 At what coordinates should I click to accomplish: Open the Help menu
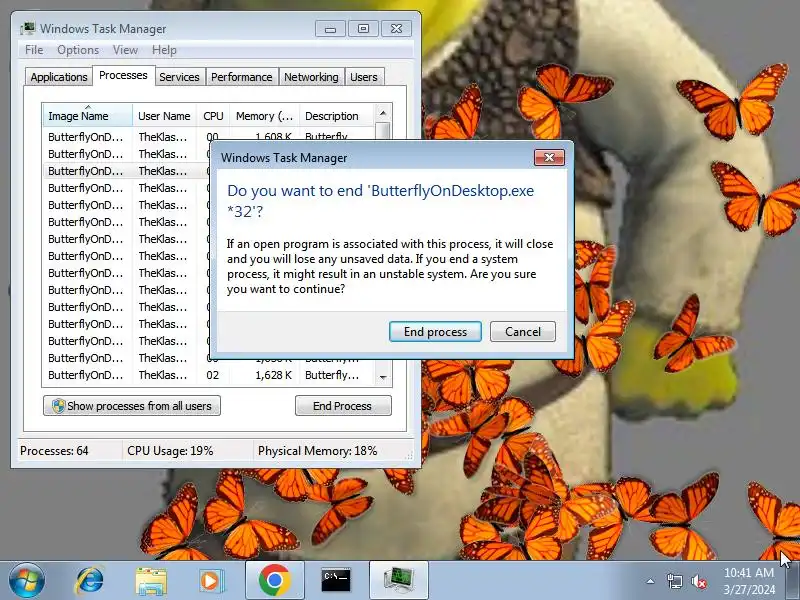pyautogui.click(x=164, y=50)
